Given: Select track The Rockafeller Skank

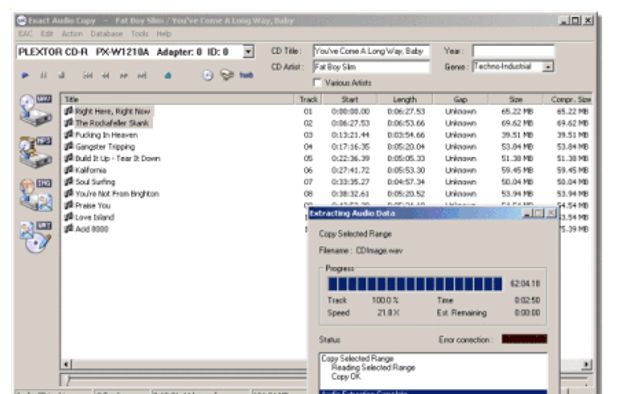Looking at the screenshot, I should (112, 123).
